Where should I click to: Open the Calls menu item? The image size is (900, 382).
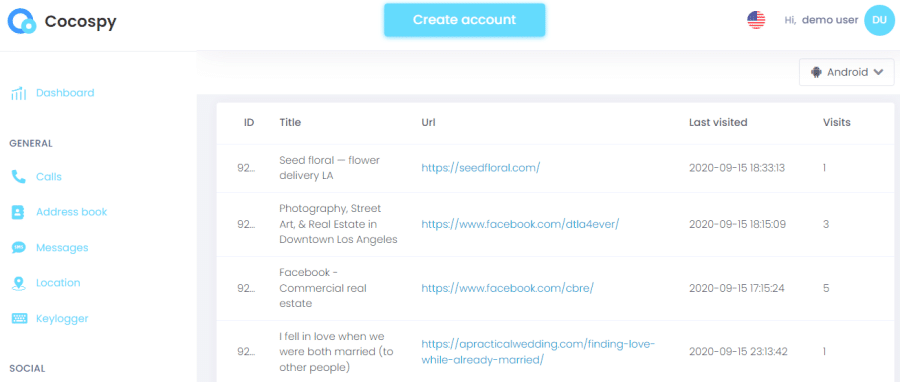tap(49, 177)
